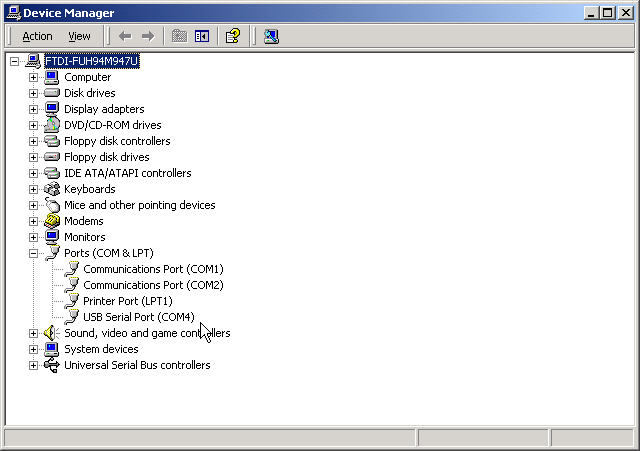Select the Modems label
The width and height of the screenshot is (640, 451).
tap(84, 221)
